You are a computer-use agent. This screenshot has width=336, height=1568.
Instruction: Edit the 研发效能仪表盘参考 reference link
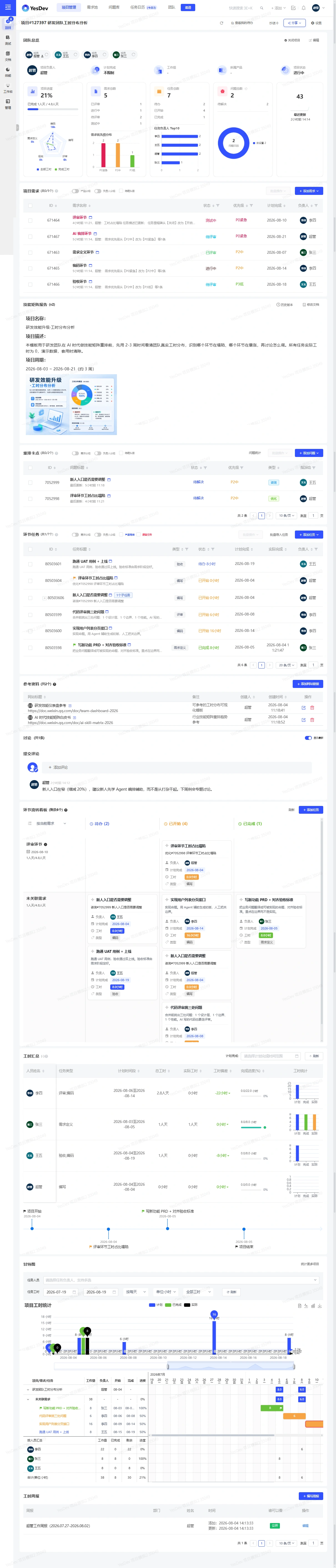pos(304,708)
